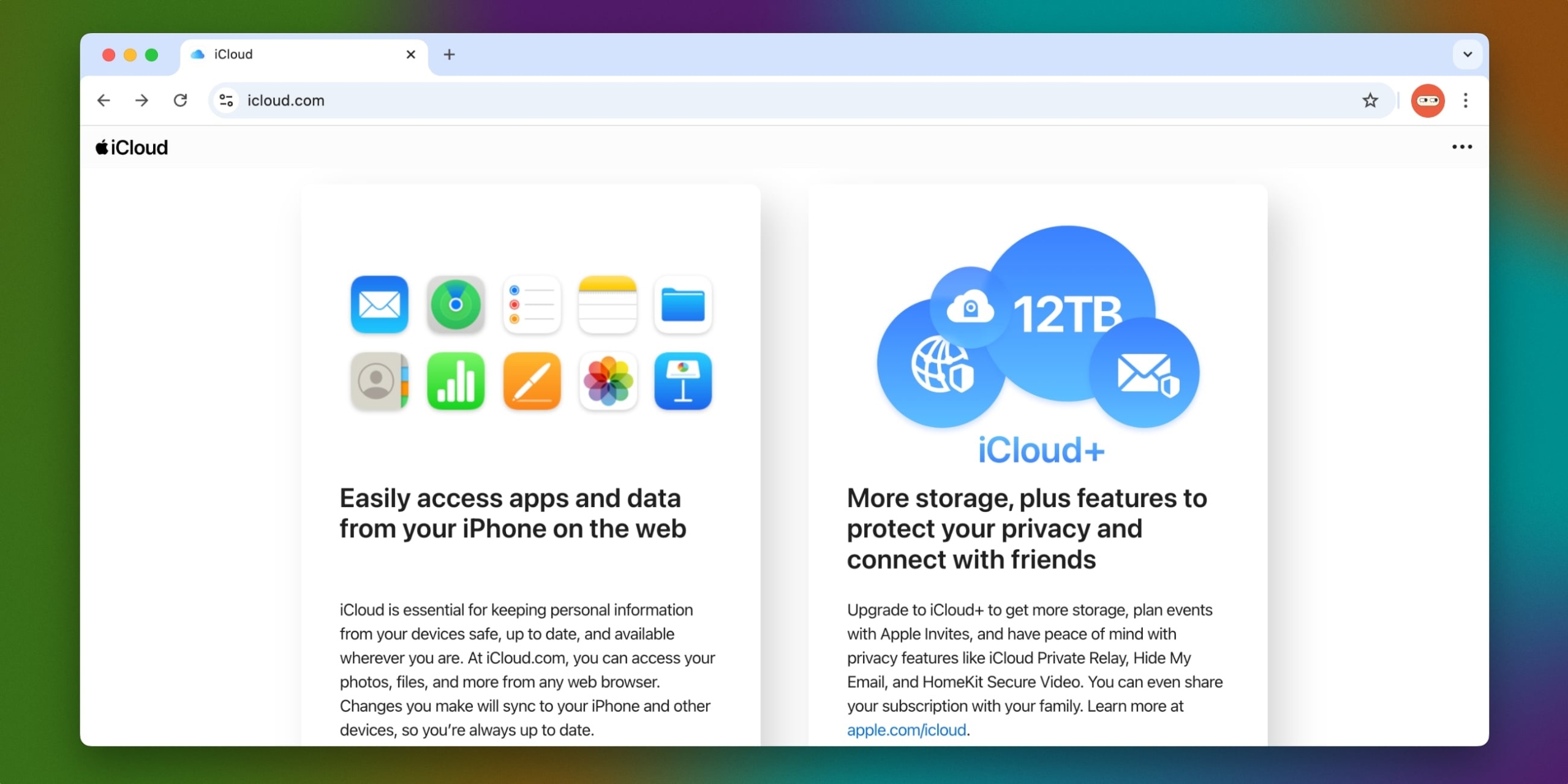Follow the apple.com/icloud link
1568x784 pixels.
(906, 730)
